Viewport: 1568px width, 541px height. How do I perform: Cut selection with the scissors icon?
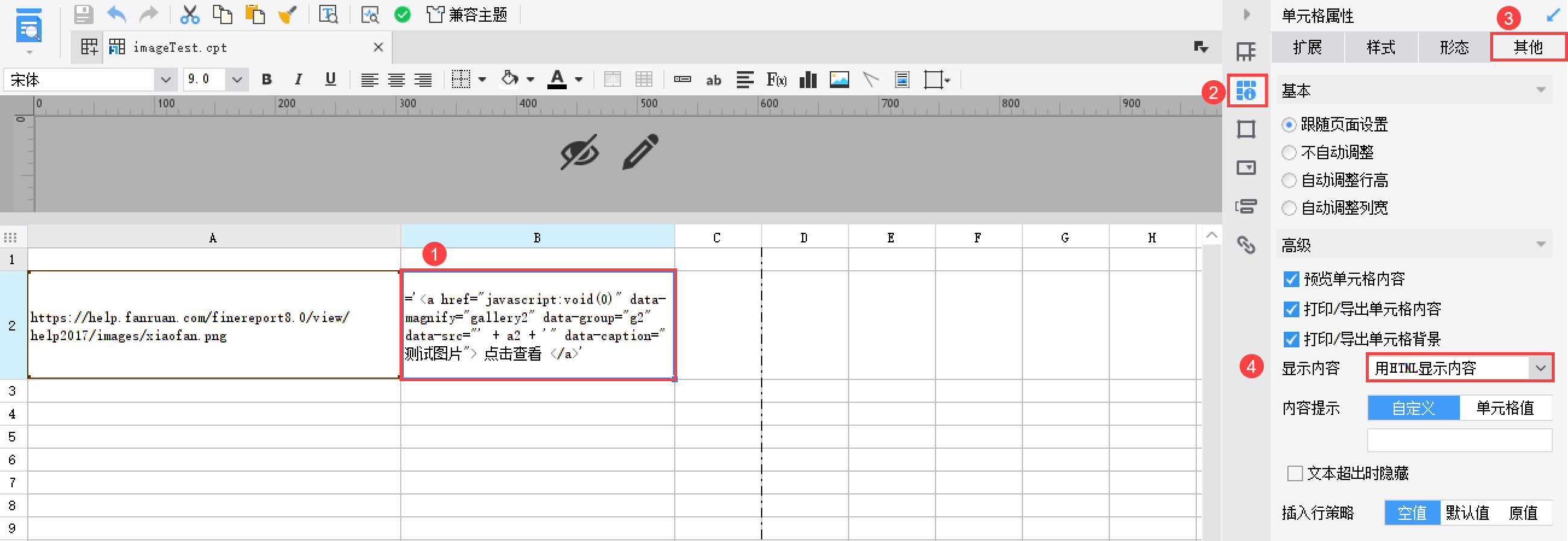coord(190,14)
